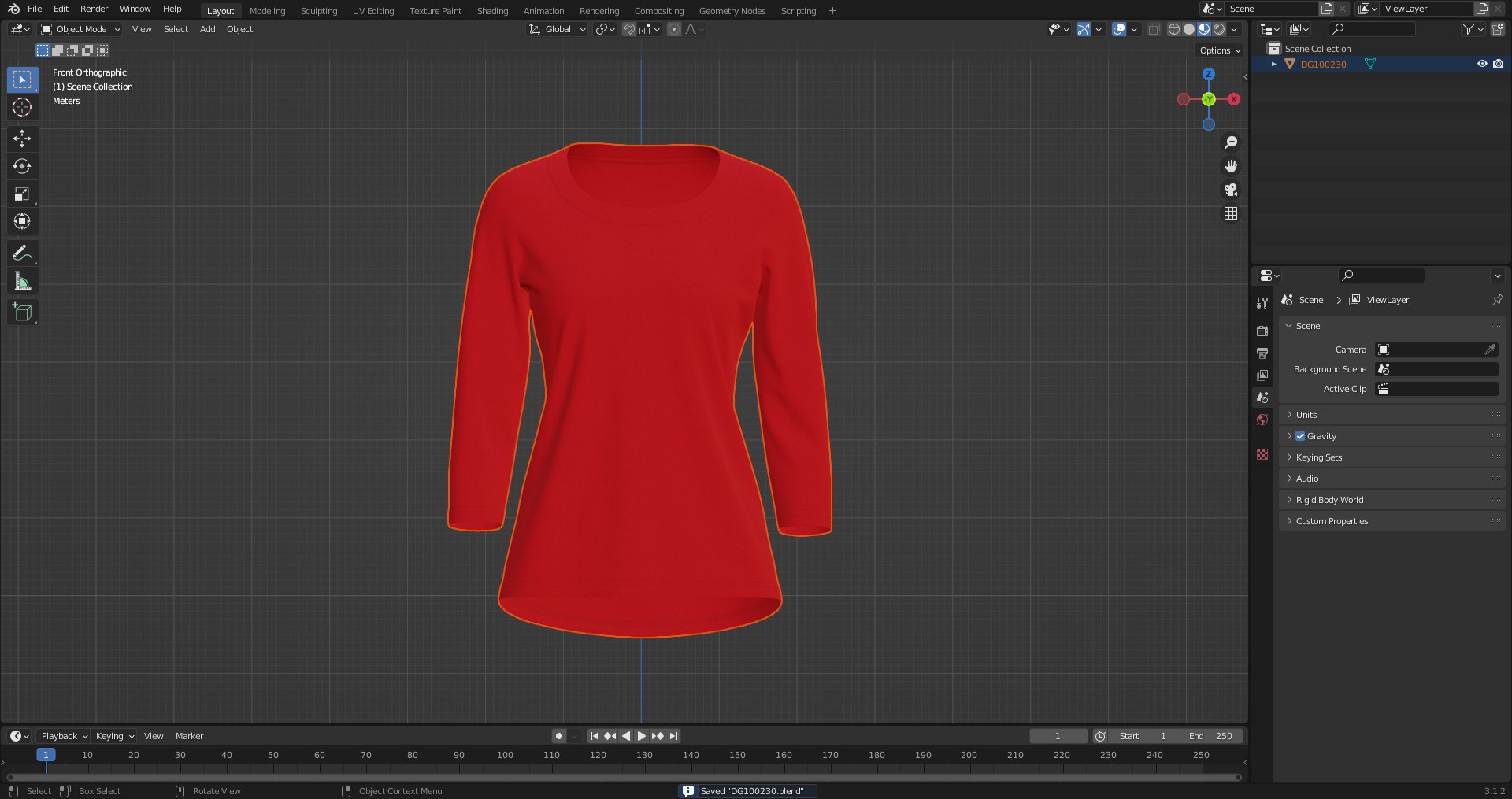The width and height of the screenshot is (1512, 799).
Task: Hide DG100230 in viewport with eye icon
Action: [x=1482, y=64]
